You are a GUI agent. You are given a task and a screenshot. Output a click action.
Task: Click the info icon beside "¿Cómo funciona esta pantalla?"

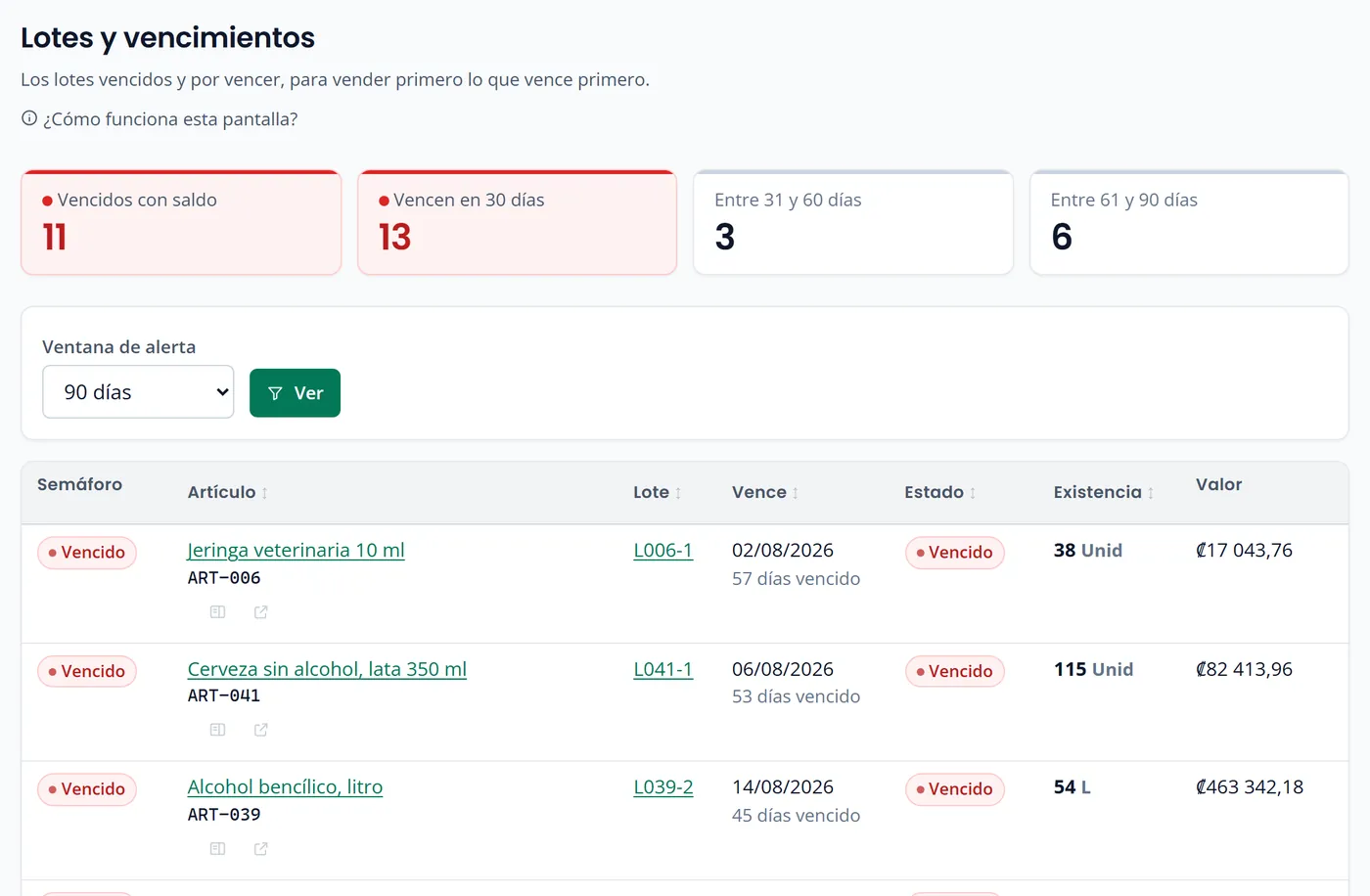29,118
